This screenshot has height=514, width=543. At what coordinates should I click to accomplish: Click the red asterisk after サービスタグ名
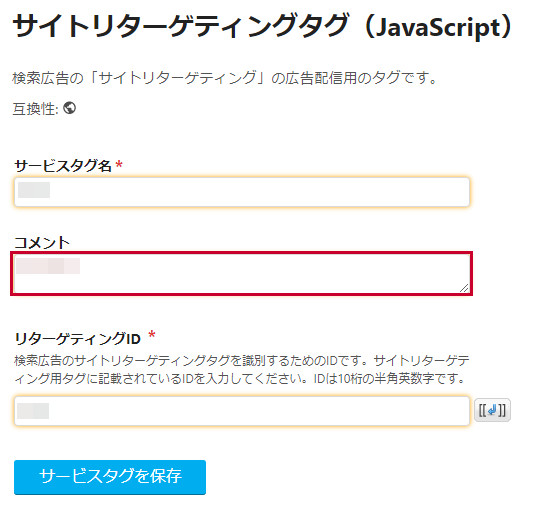119,165
